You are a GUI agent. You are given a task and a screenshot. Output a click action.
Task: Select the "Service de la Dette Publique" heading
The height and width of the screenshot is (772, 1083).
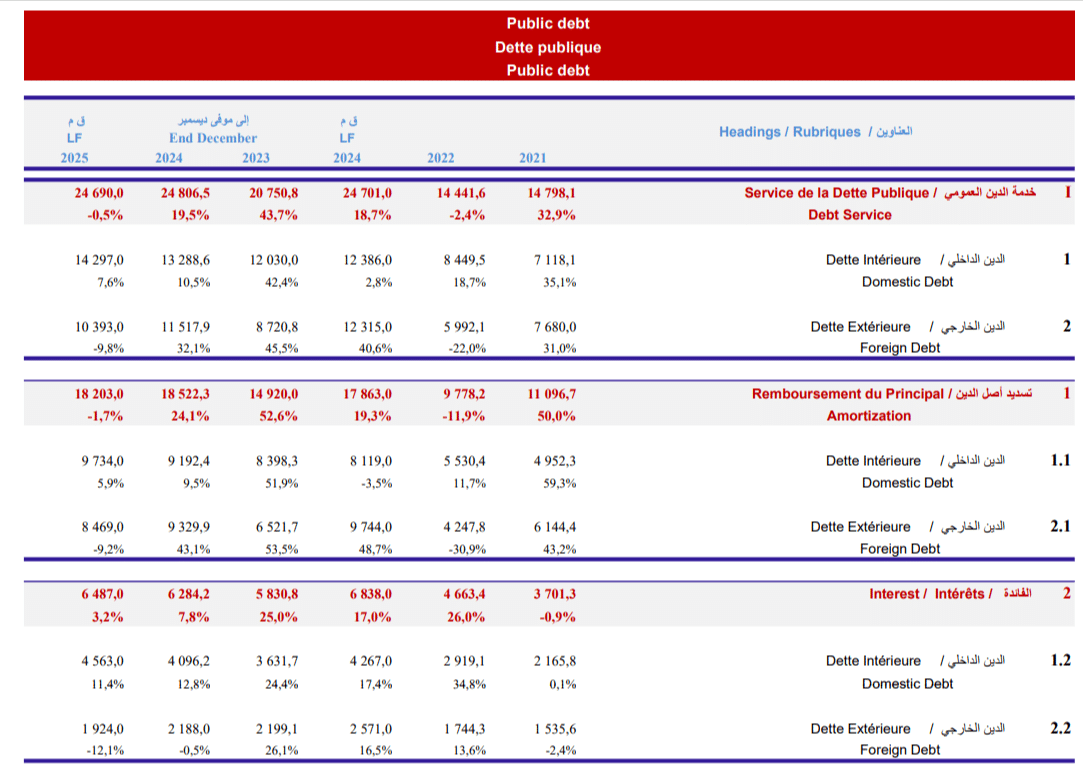tap(836, 193)
